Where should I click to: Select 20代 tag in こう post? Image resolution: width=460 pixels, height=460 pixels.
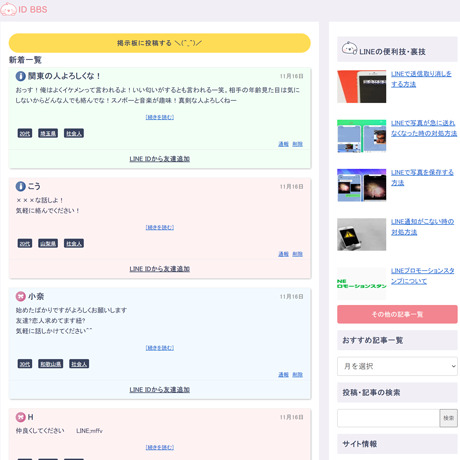click(25, 243)
